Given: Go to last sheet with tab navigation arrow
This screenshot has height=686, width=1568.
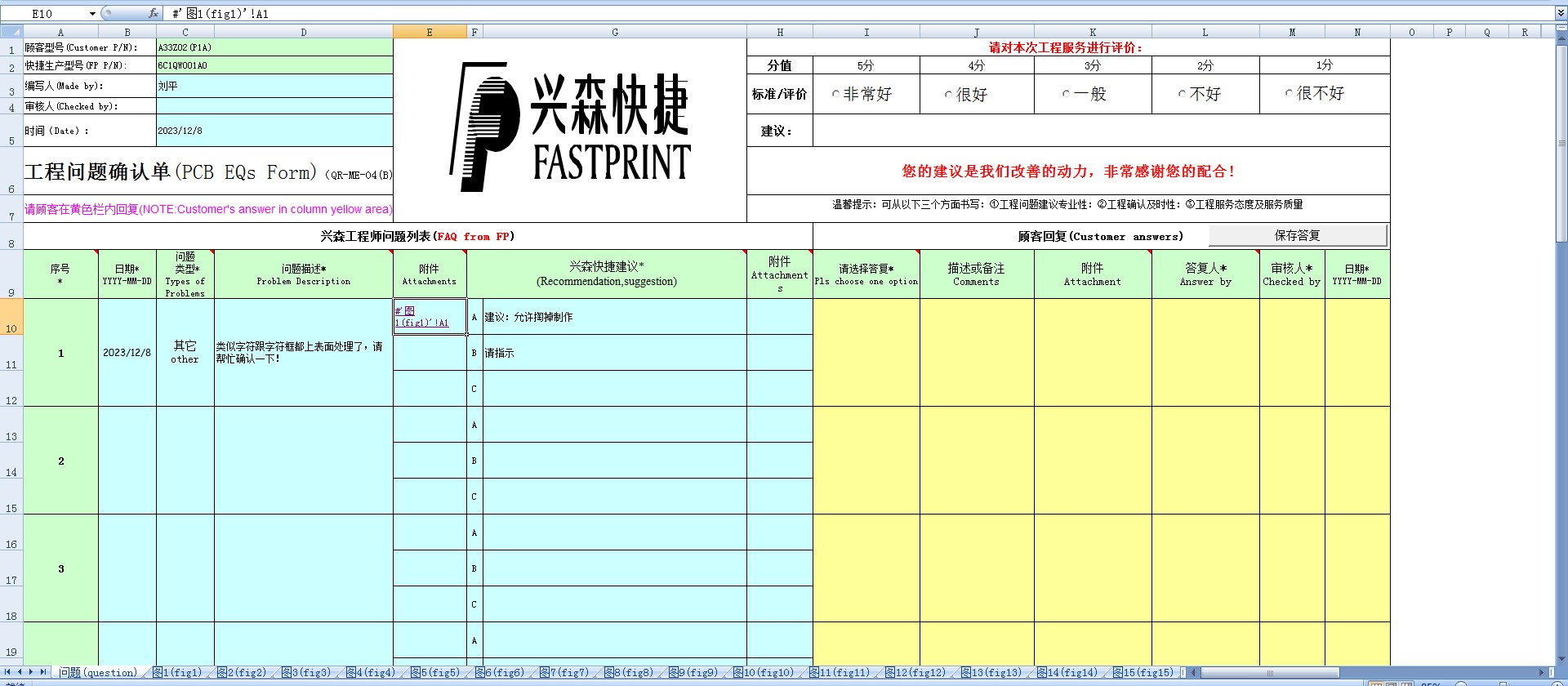Looking at the screenshot, I should point(43,672).
